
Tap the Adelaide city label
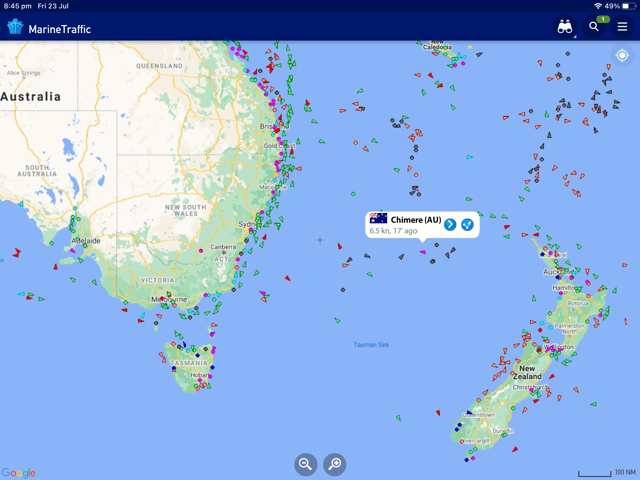pos(85,241)
